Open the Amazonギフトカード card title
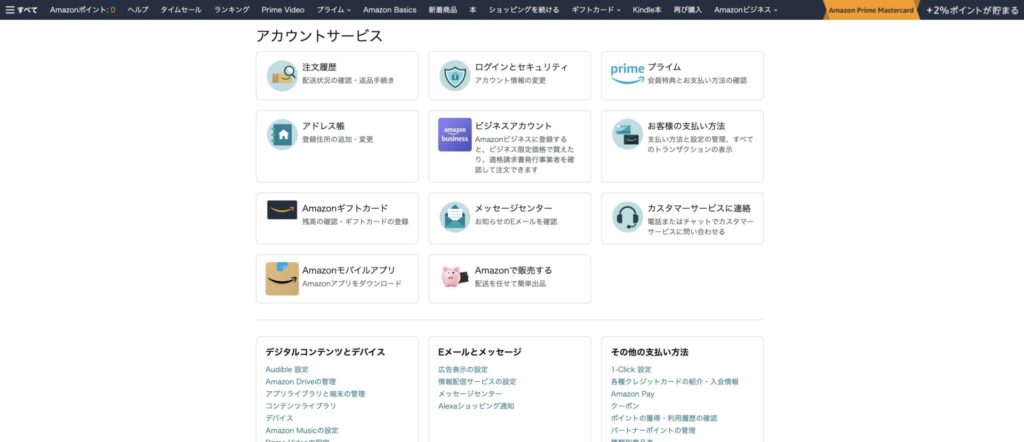The height and width of the screenshot is (442, 1024). 345,208
